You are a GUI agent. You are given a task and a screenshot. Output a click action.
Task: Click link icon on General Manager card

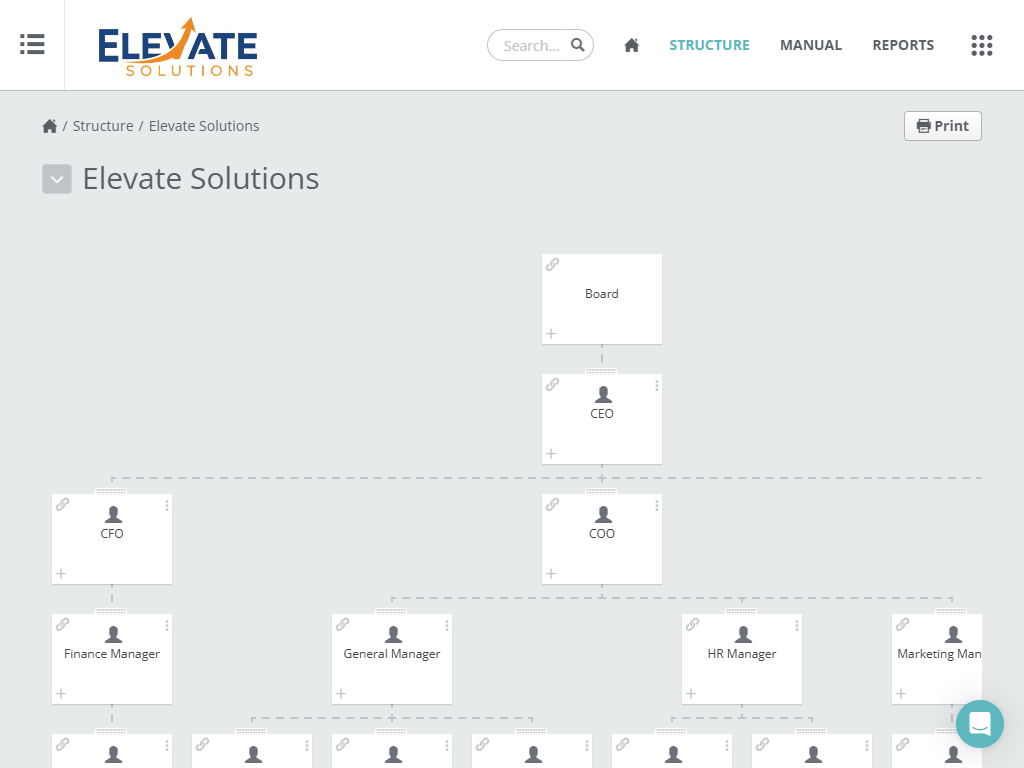[x=342, y=624]
